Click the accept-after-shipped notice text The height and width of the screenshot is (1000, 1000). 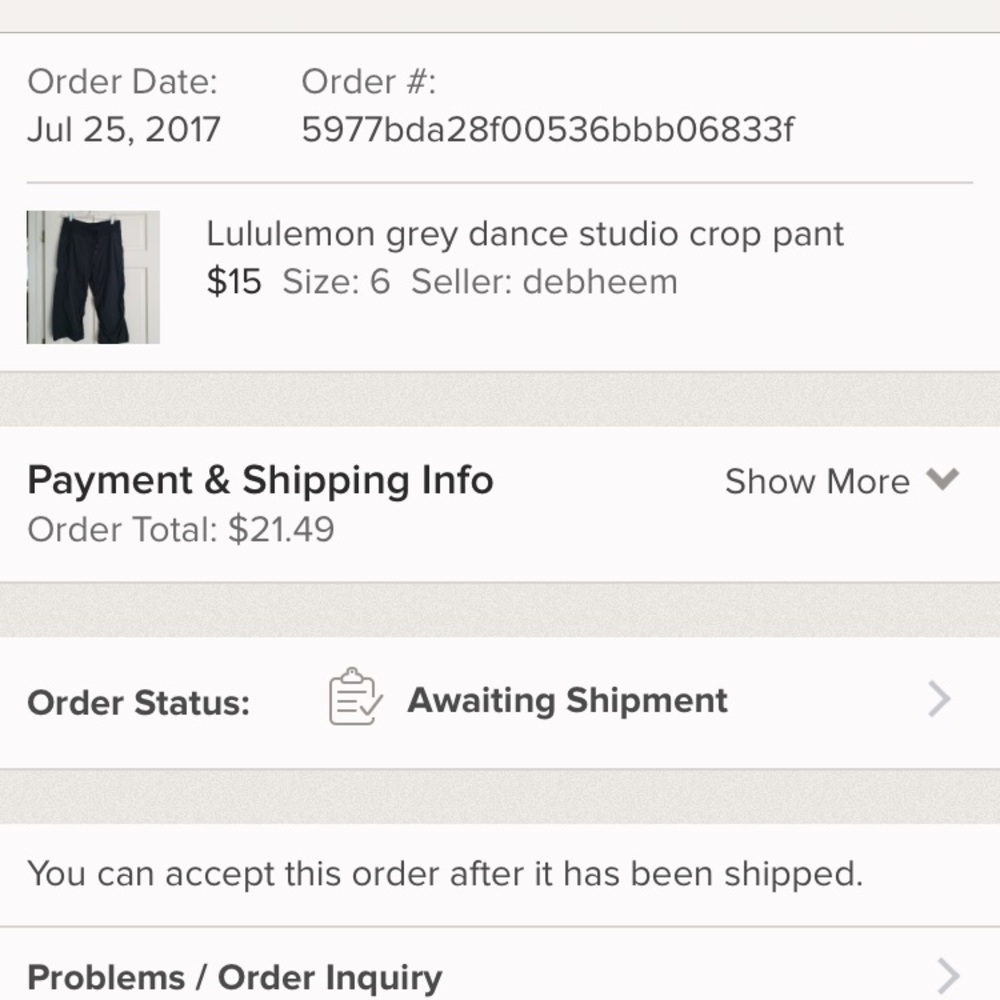445,874
